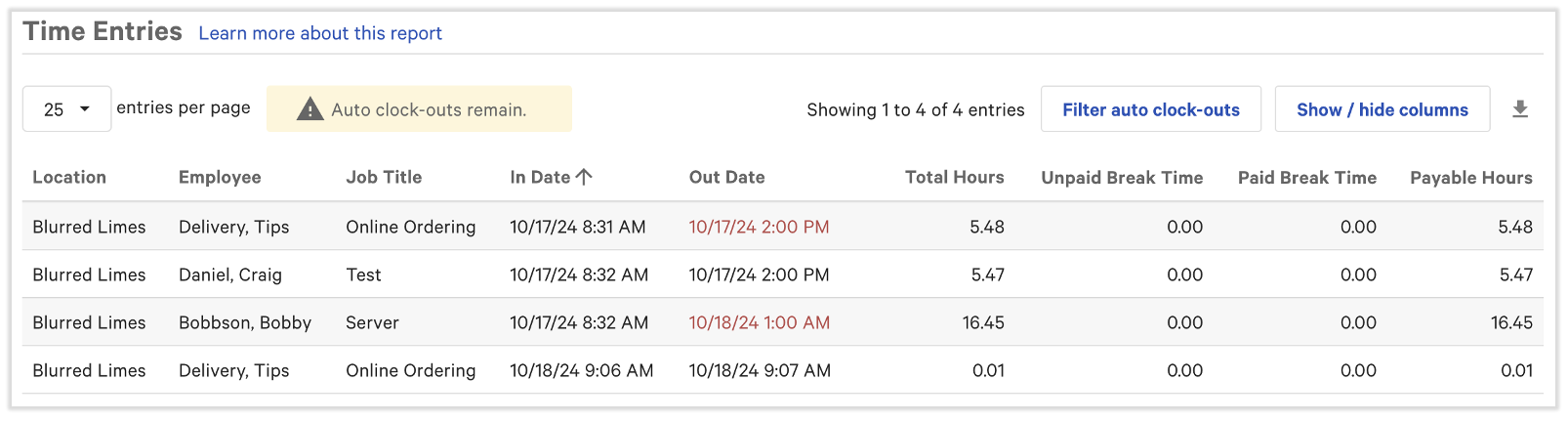
Task: Sort by the Out Date column header
Action: click(x=726, y=177)
